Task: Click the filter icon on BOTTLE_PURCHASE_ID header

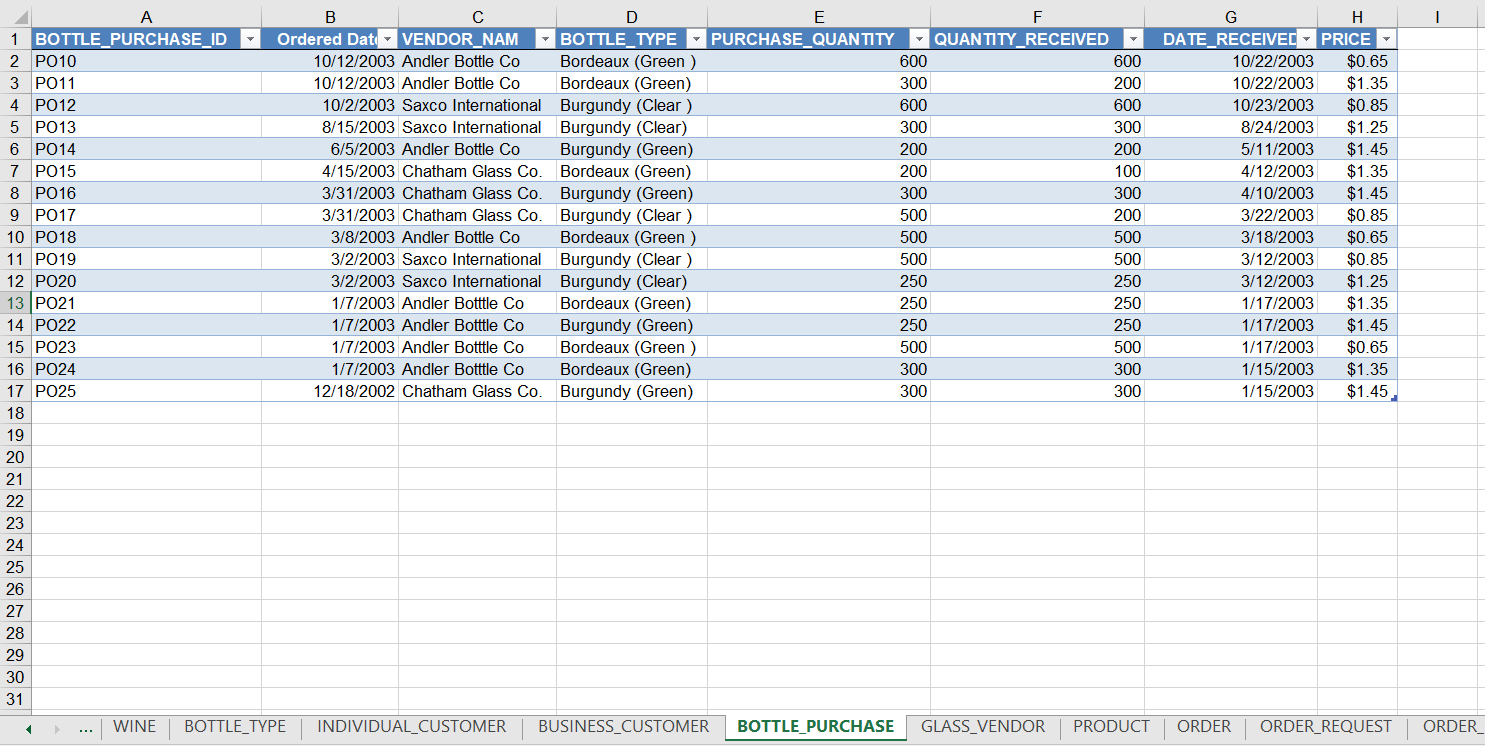Action: (x=250, y=38)
